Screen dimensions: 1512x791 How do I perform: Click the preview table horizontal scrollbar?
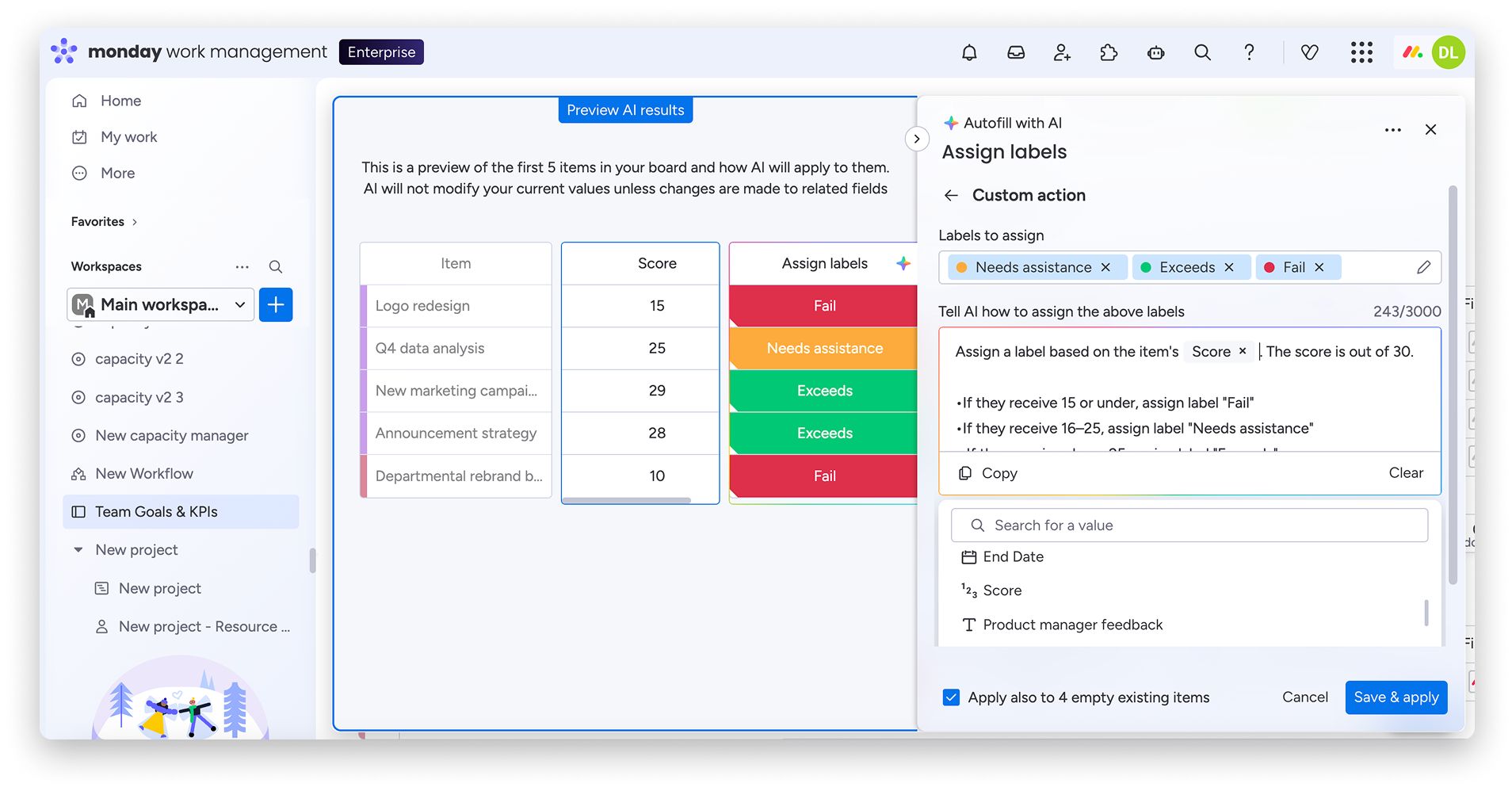(x=626, y=501)
